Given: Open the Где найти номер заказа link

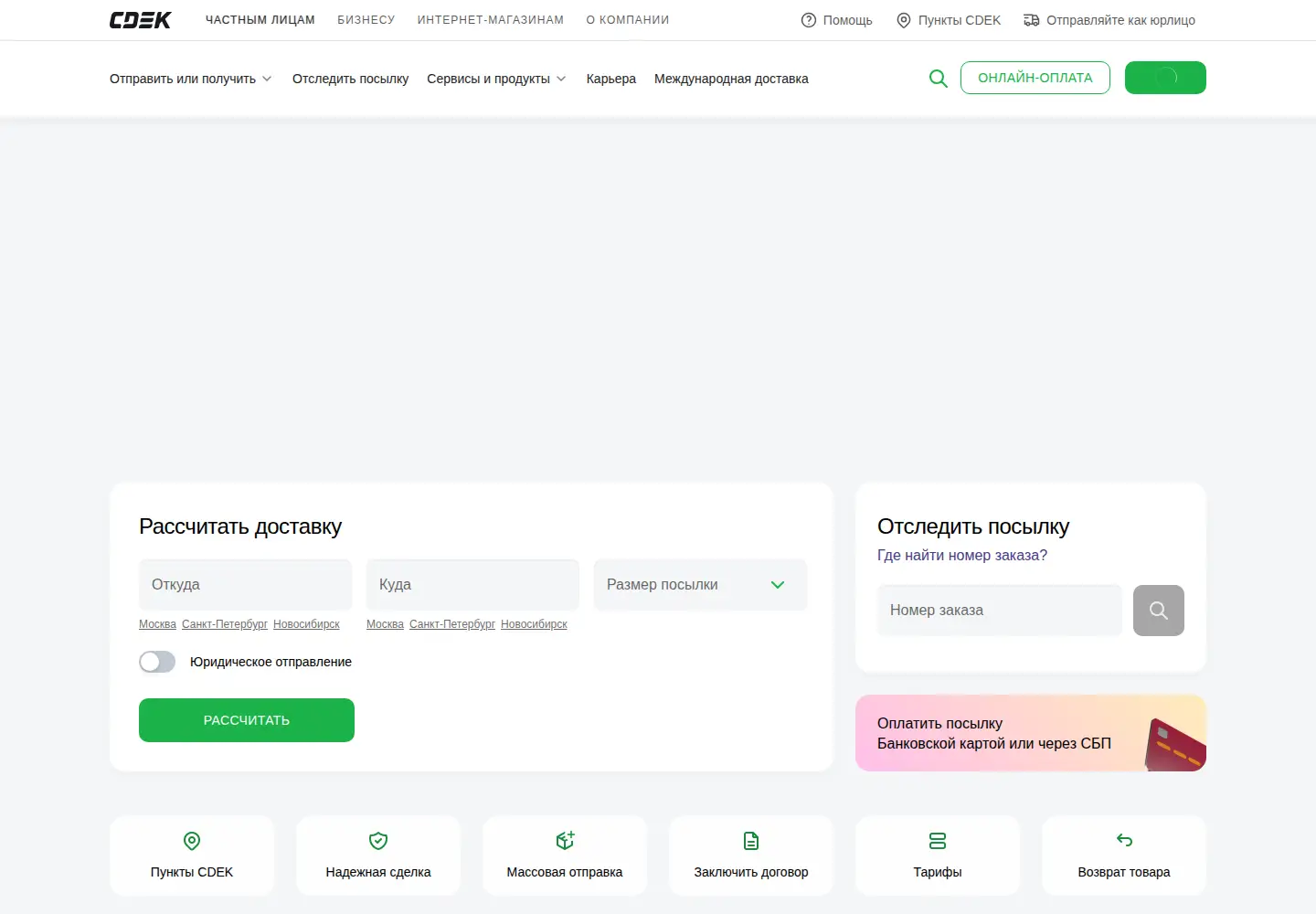Looking at the screenshot, I should [x=962, y=555].
